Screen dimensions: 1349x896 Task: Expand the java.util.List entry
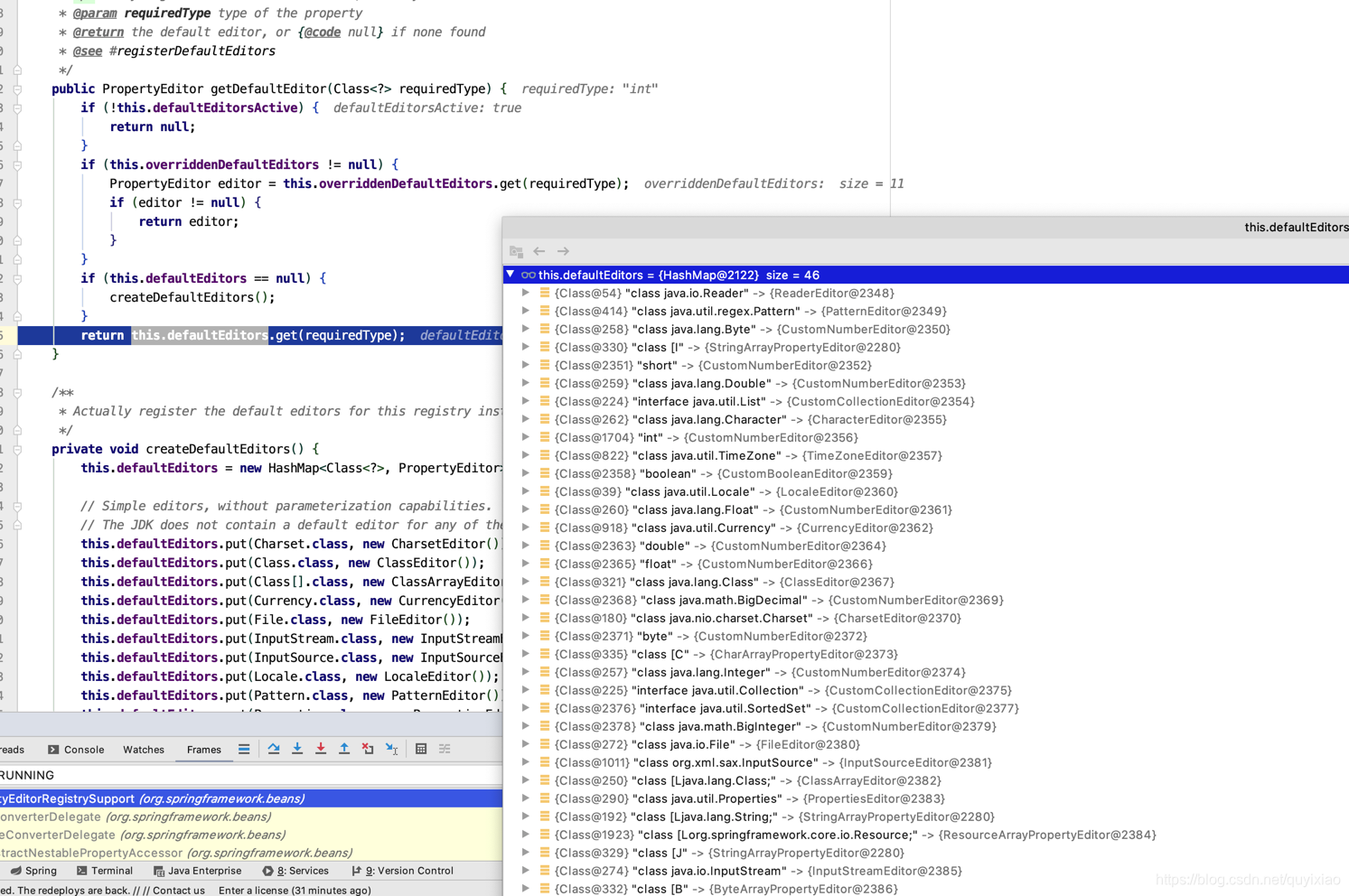[526, 401]
